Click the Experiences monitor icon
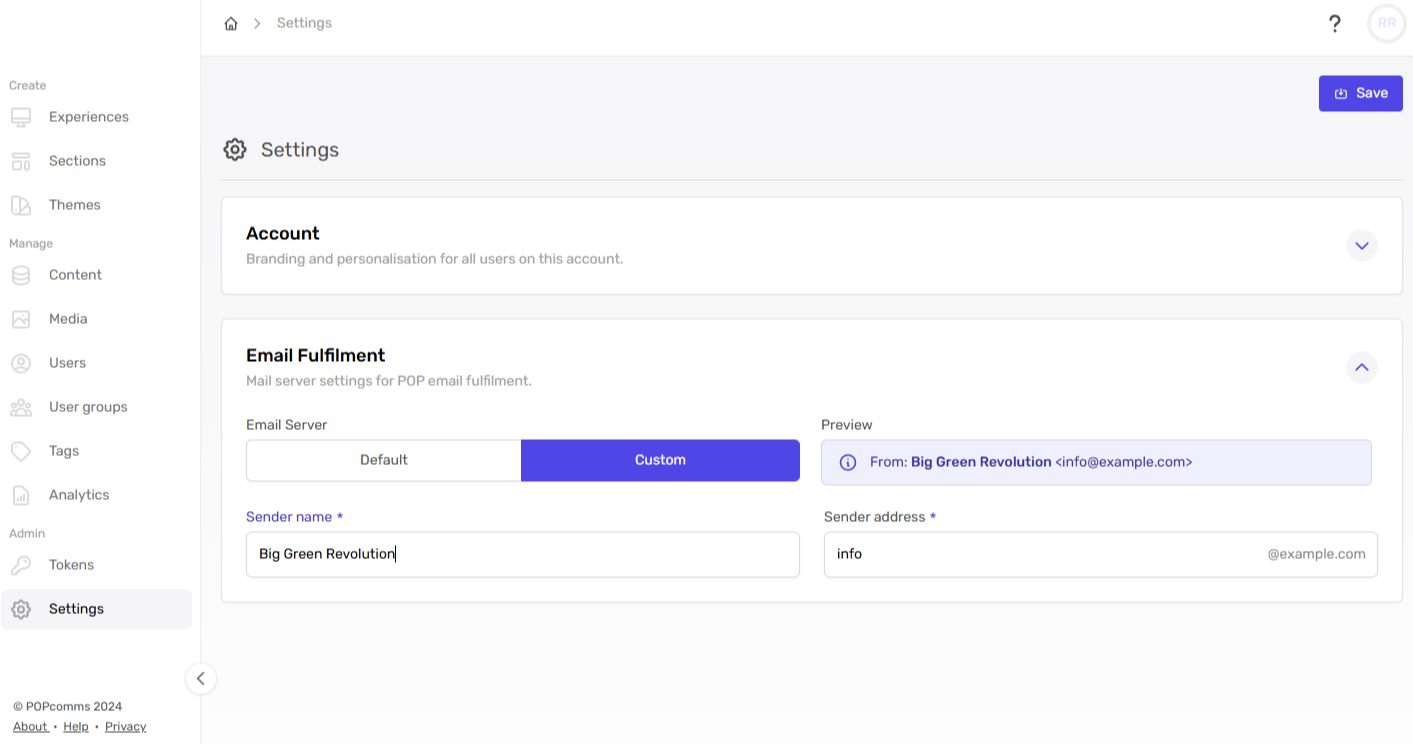 pos(21,117)
